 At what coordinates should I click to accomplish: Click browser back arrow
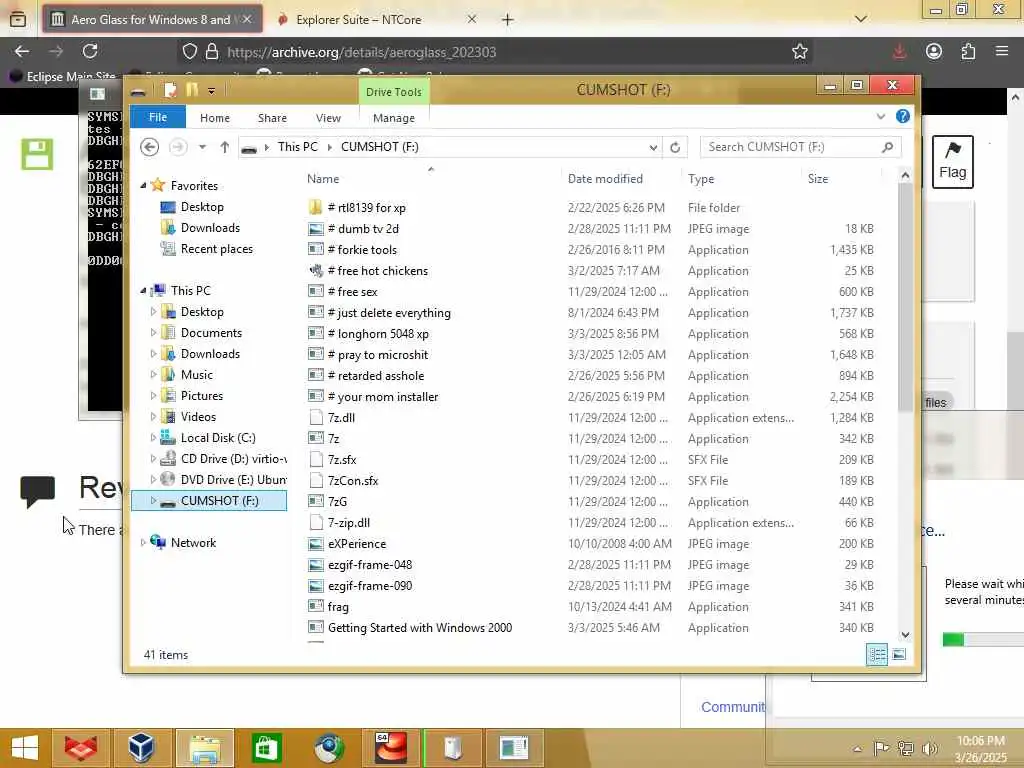22,51
